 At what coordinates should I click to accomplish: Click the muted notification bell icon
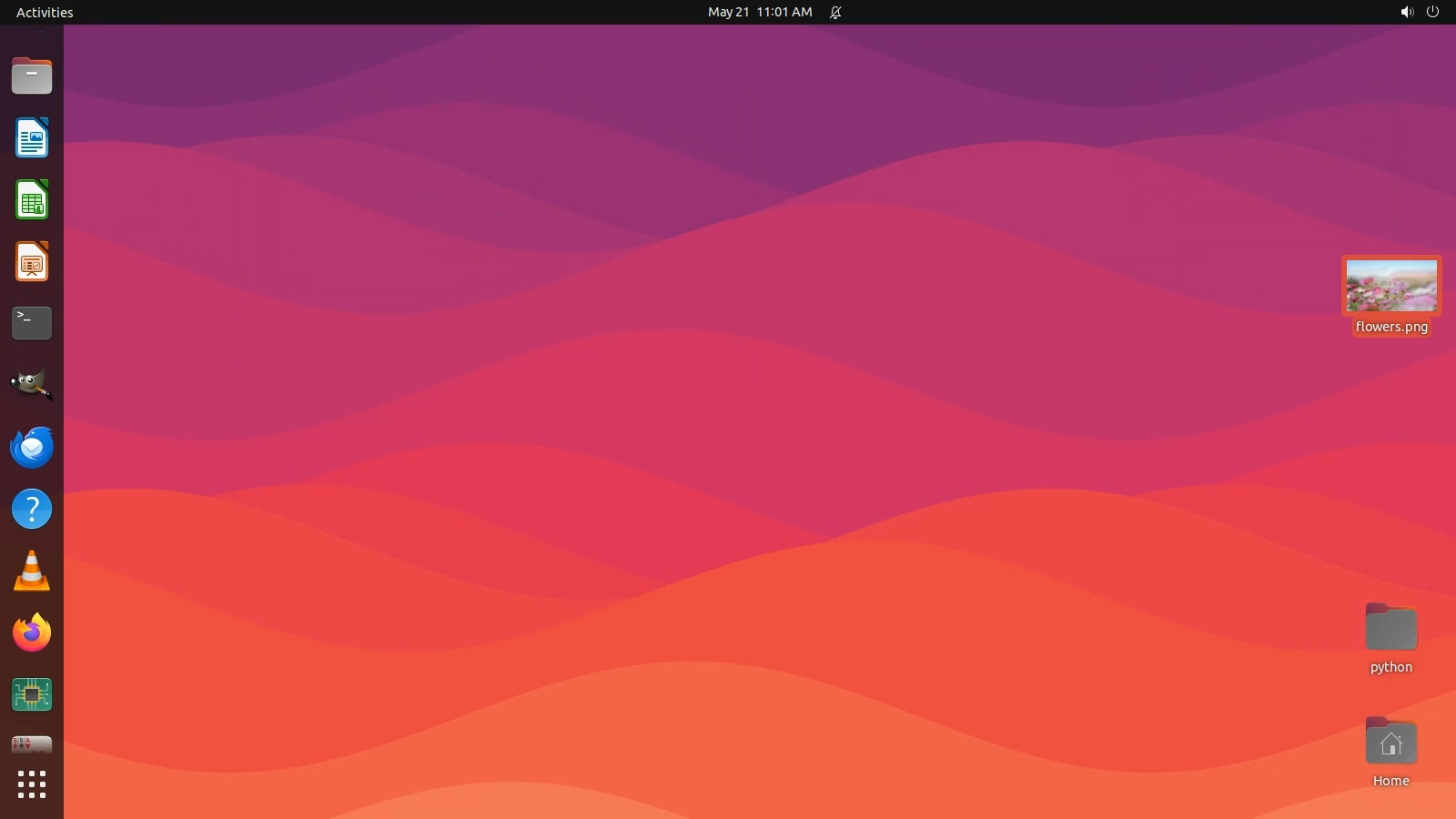(x=835, y=12)
